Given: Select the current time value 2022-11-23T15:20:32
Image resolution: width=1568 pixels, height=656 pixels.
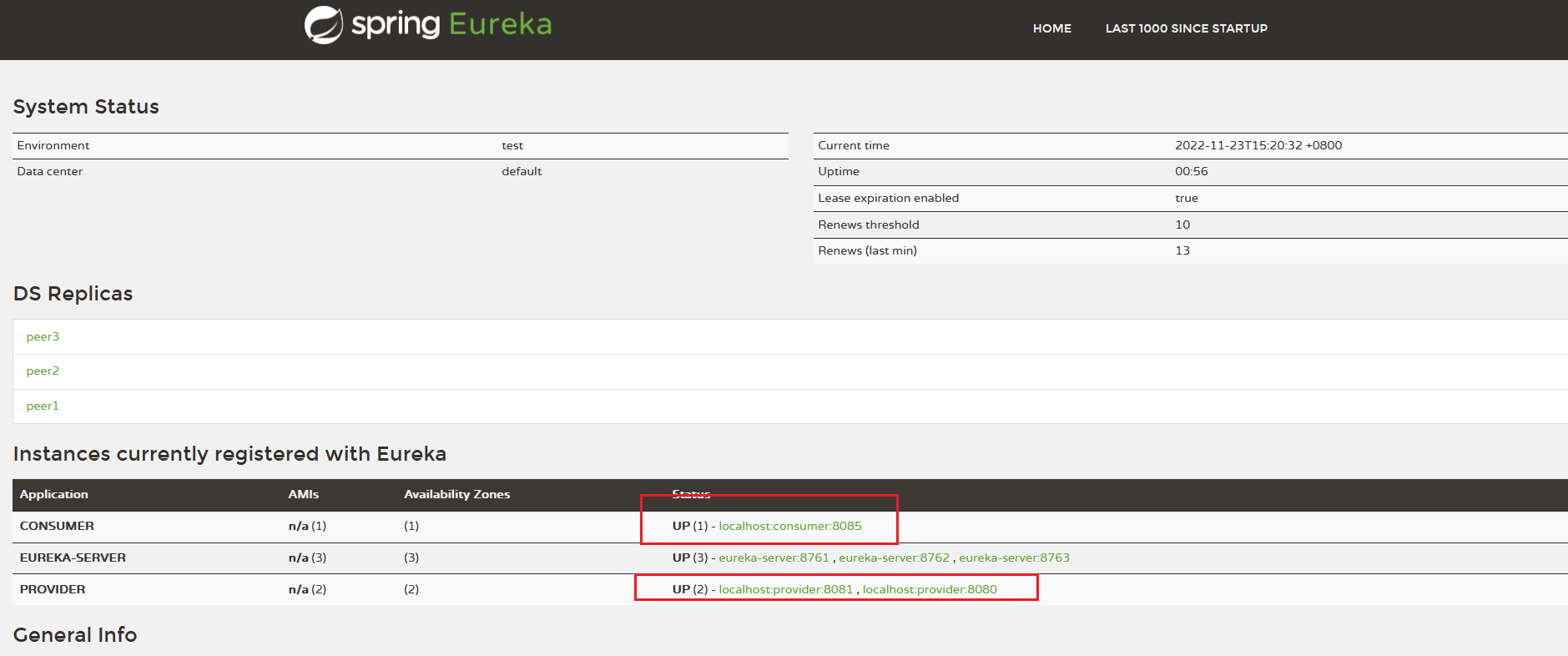Looking at the screenshot, I should coord(1258,145).
